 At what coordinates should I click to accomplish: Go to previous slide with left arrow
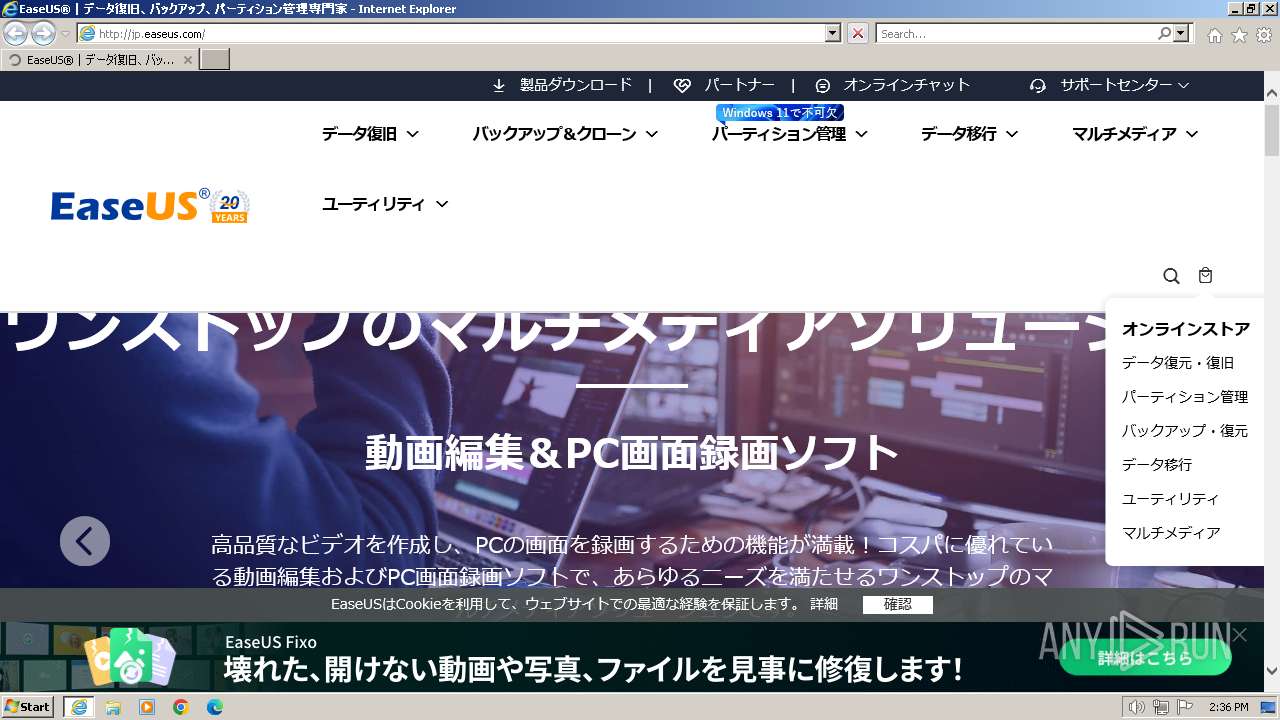pos(85,541)
